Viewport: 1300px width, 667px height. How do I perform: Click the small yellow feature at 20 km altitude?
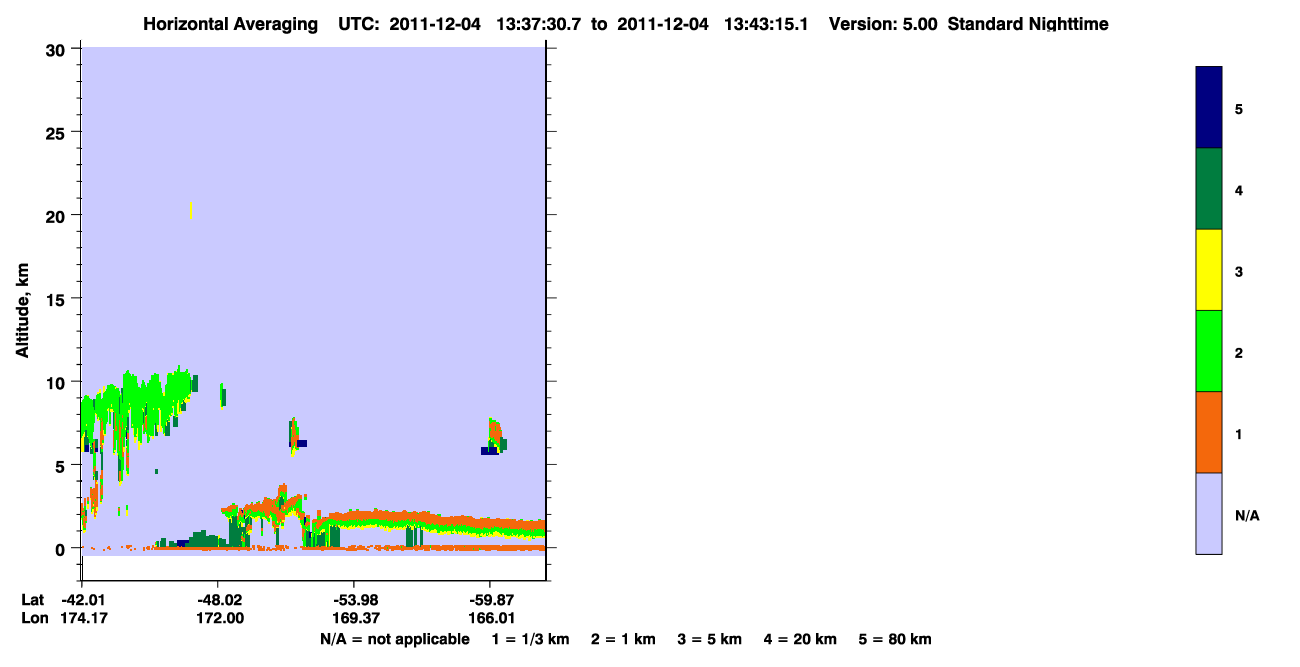pos(190,210)
